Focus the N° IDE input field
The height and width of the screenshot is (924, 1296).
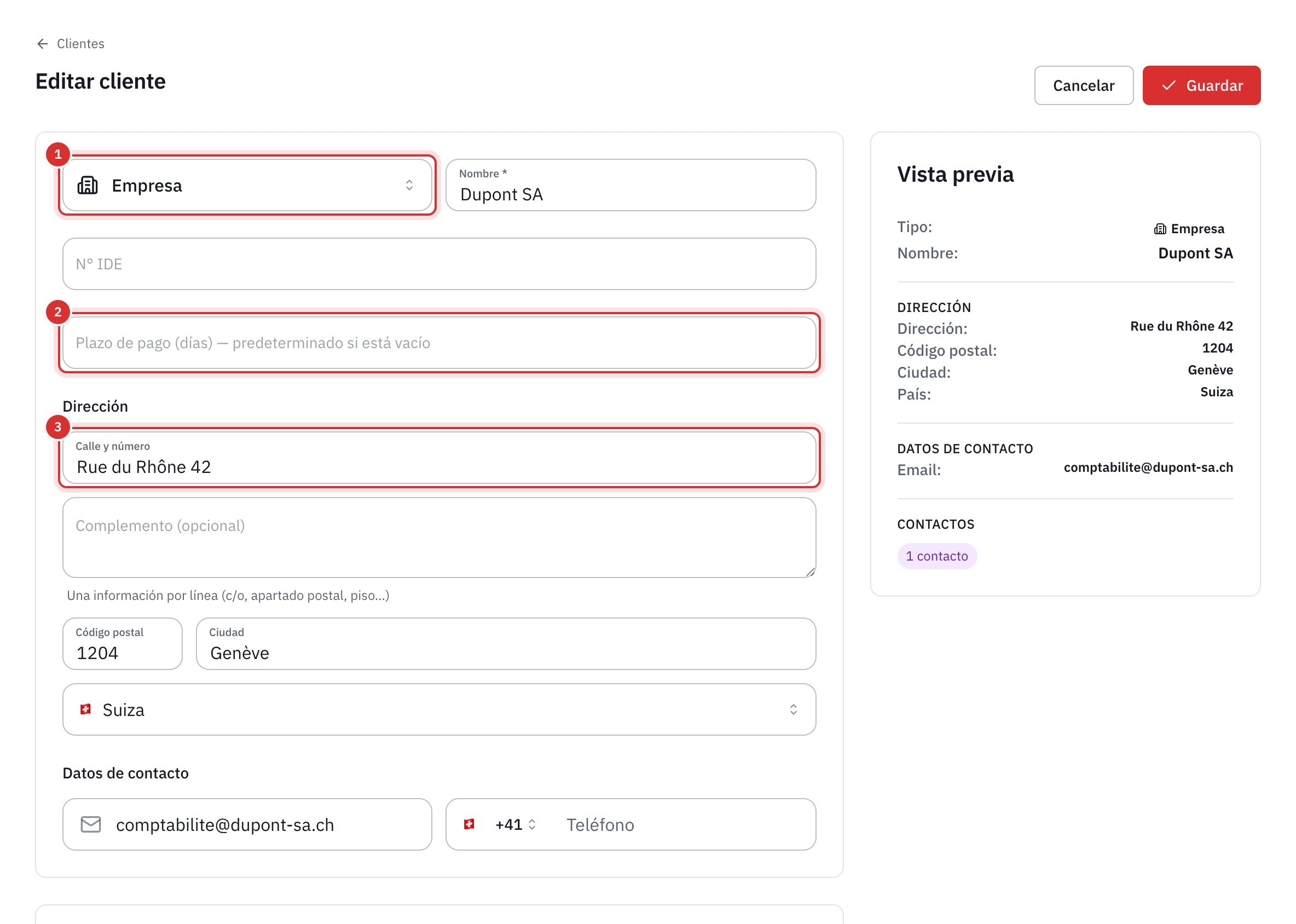coord(439,264)
